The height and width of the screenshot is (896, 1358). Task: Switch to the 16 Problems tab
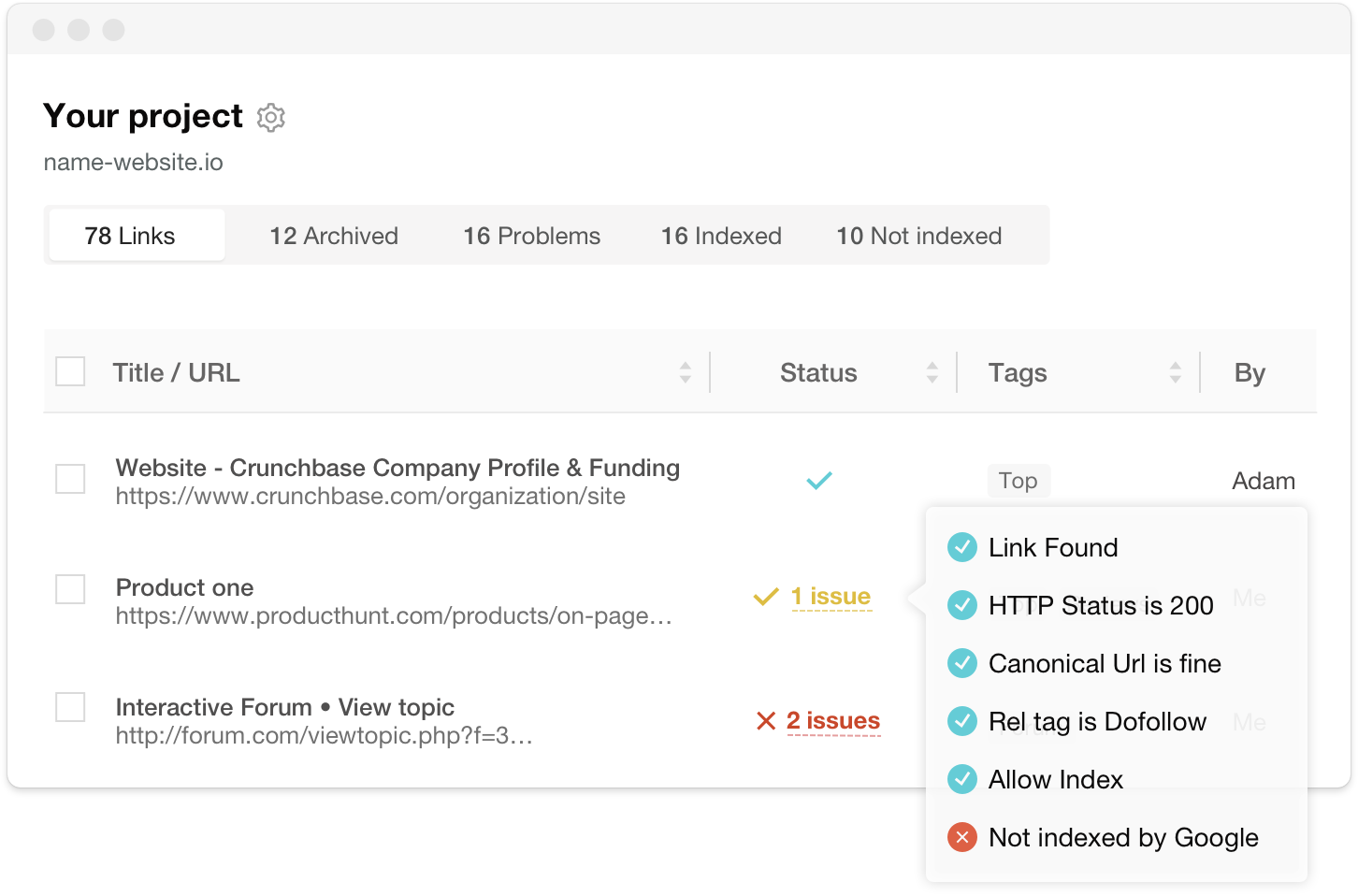[532, 236]
